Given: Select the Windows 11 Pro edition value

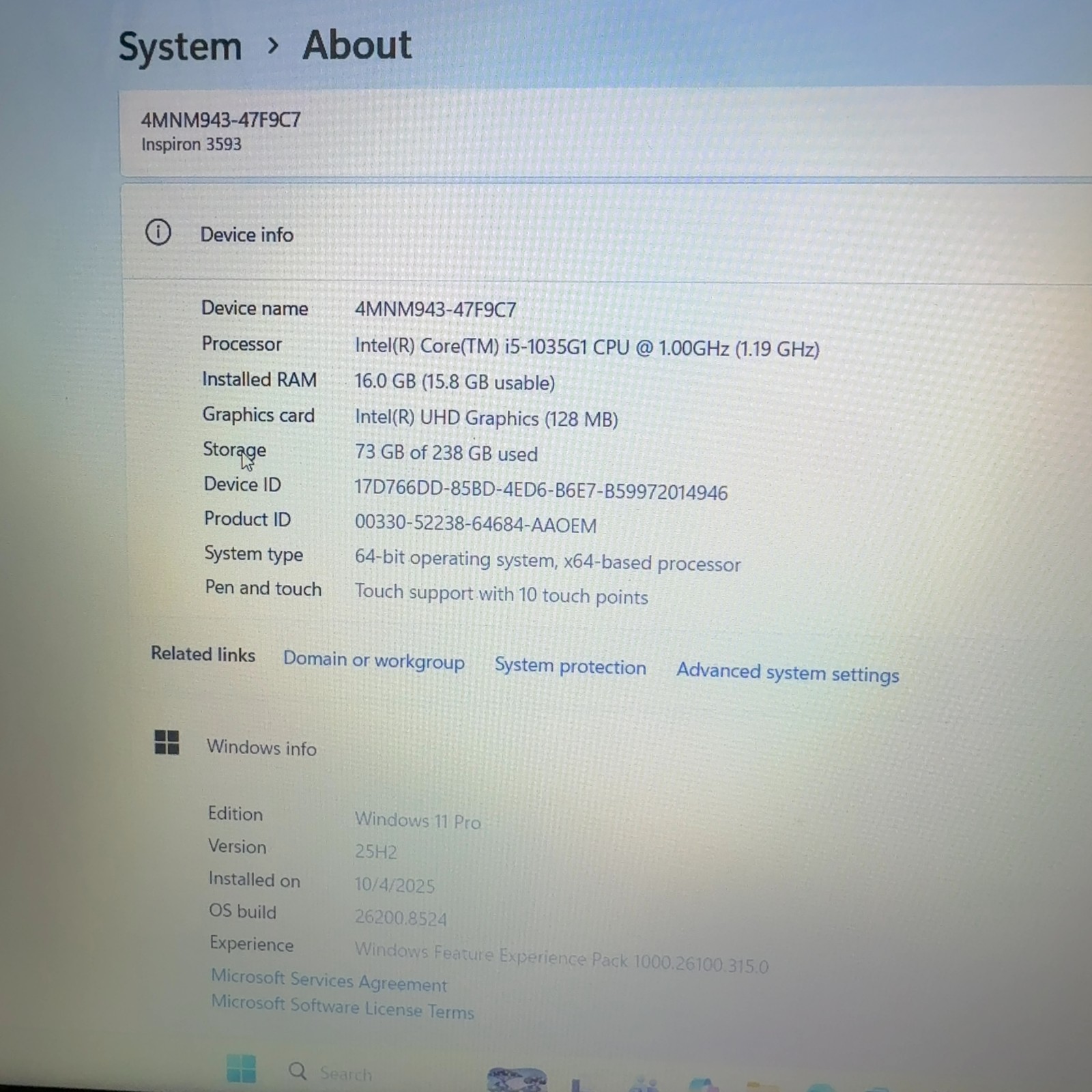Looking at the screenshot, I should pos(418,820).
